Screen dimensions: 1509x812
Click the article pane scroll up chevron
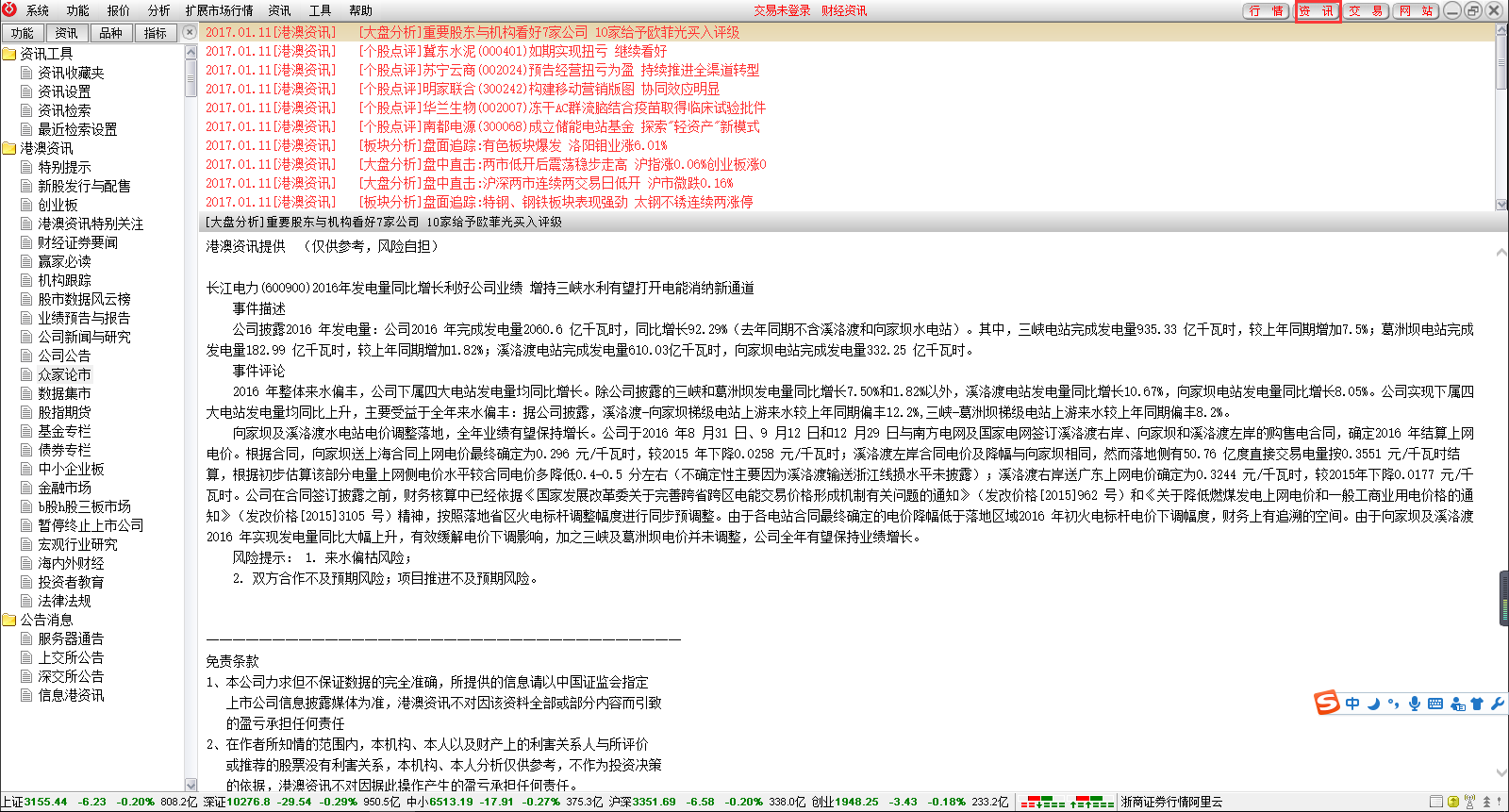pyautogui.click(x=1501, y=252)
